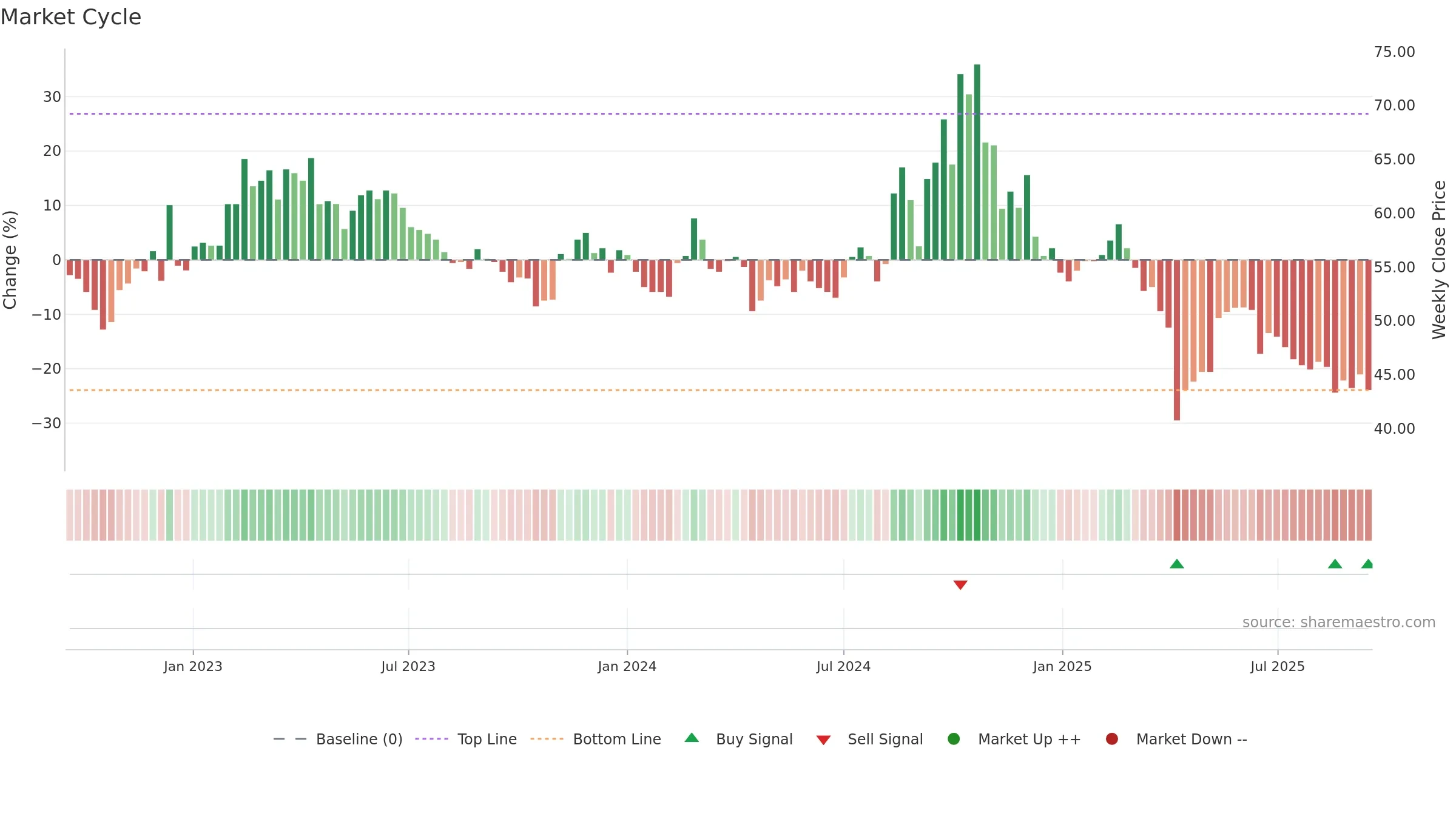Screen dimensions: 1456x819
Task: Click the red Sell Signal triangle in the legend
Action: [823, 740]
